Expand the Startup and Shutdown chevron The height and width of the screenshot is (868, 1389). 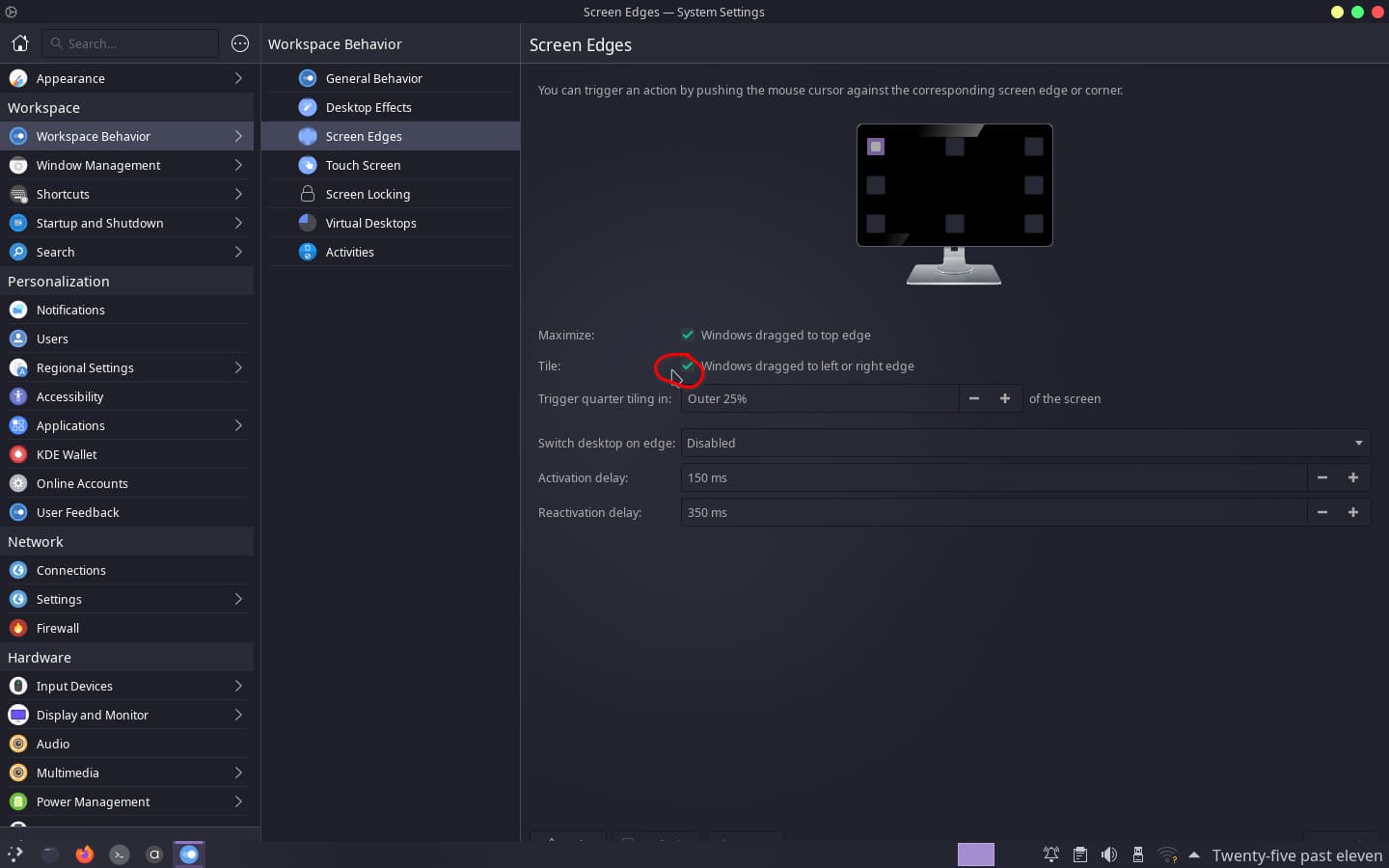coord(238,223)
